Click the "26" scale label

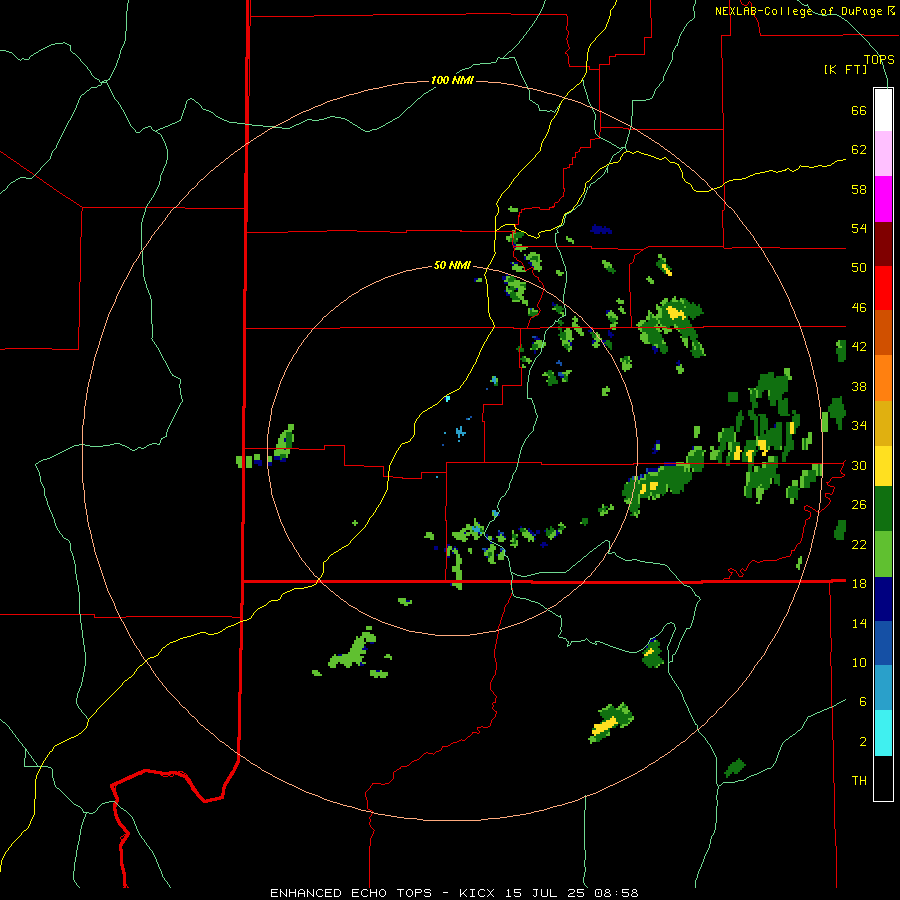coord(859,505)
